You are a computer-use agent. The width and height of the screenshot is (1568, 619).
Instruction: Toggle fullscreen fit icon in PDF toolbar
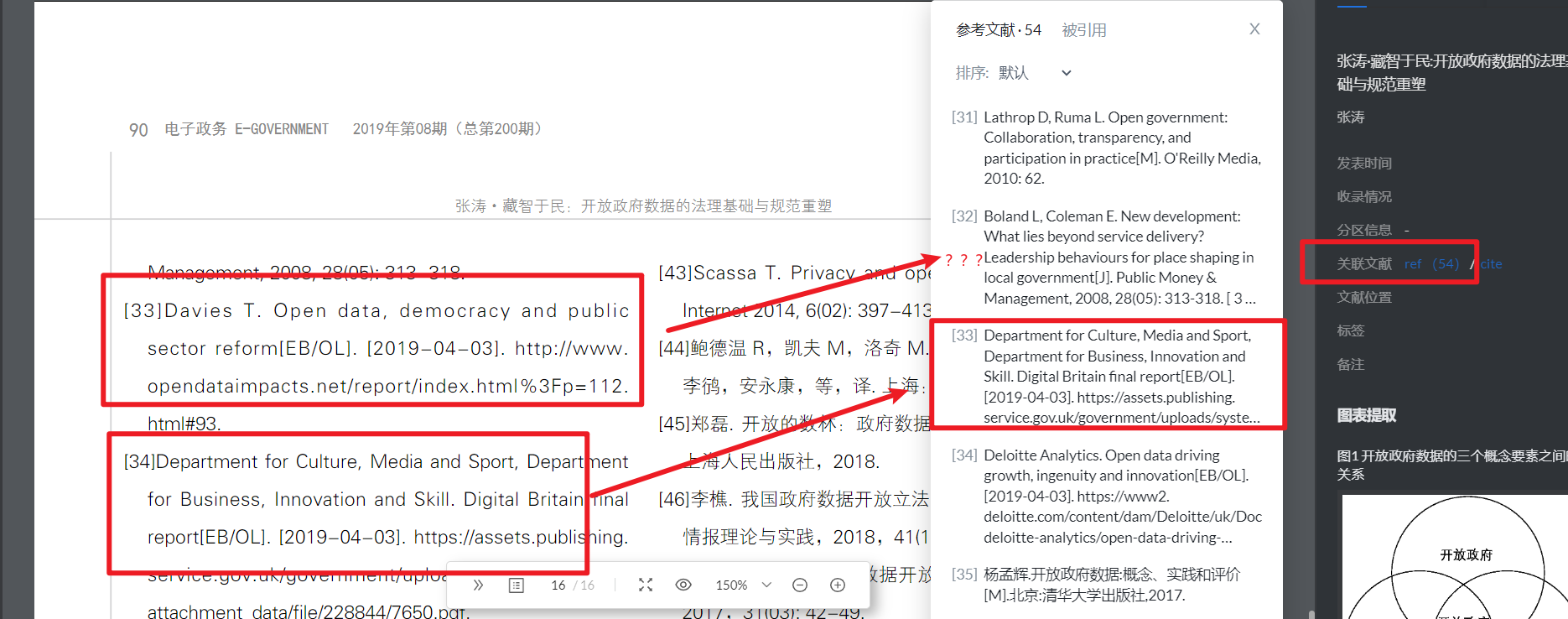click(x=646, y=585)
